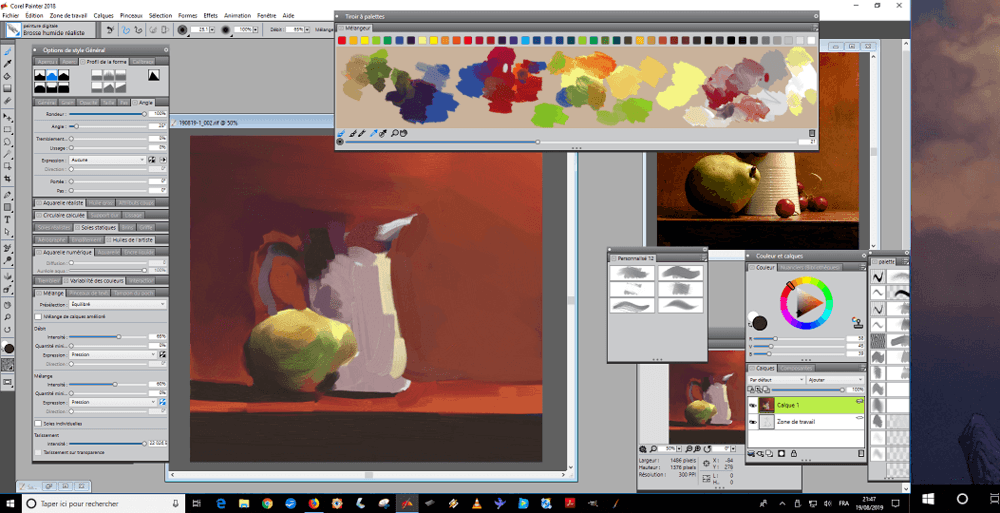Open the Par défaut composite dropdown
The height and width of the screenshot is (513, 1000).
pos(776,380)
